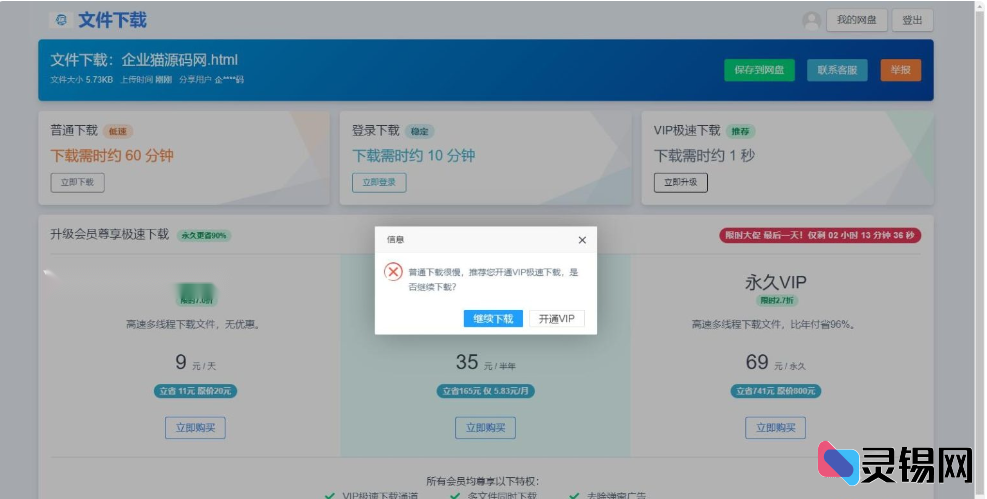987x499 pixels.
Task: Click text 所有会员均尊享以下特权
Action: pos(483,481)
